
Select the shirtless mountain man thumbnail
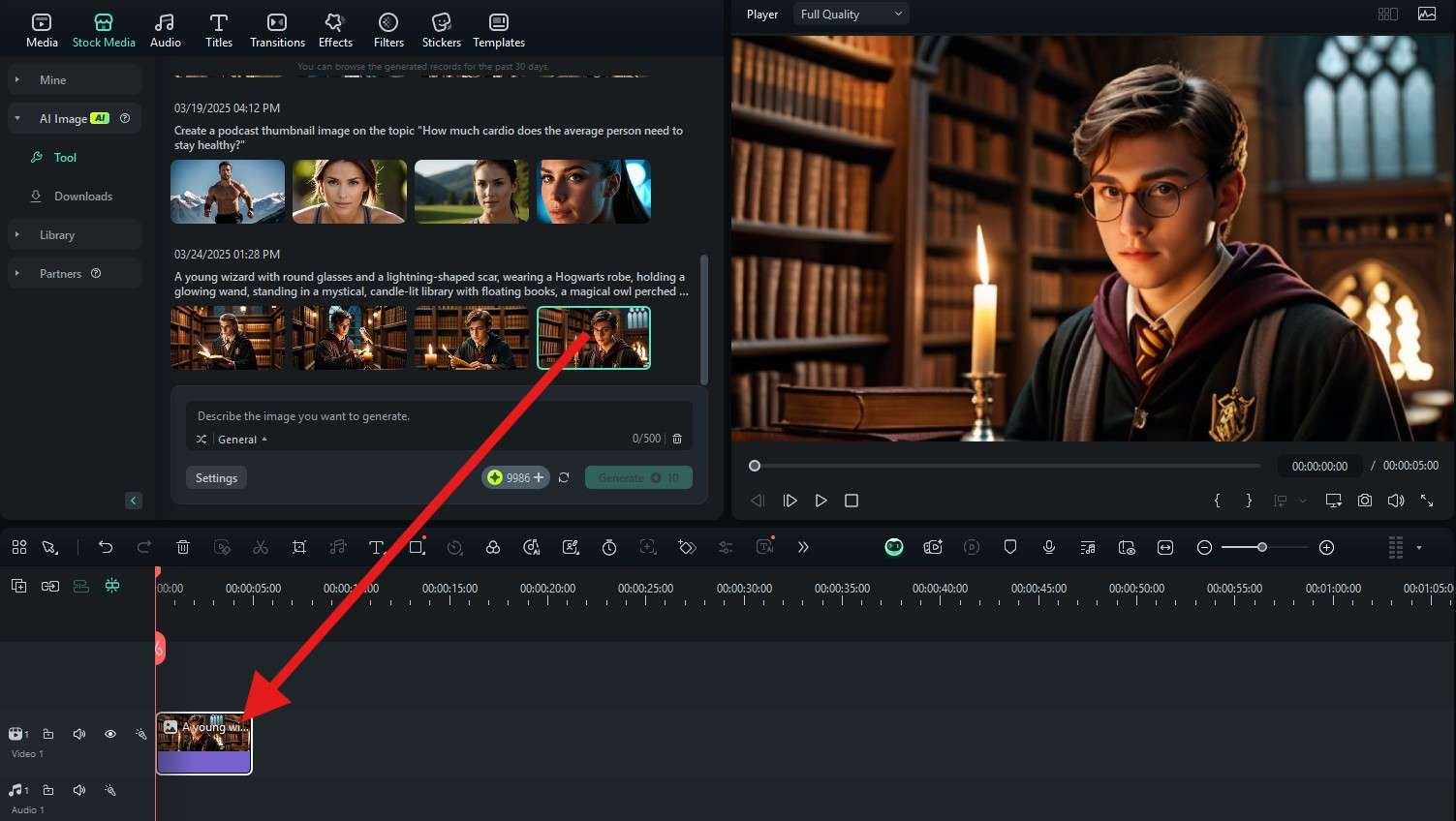pyautogui.click(x=228, y=192)
